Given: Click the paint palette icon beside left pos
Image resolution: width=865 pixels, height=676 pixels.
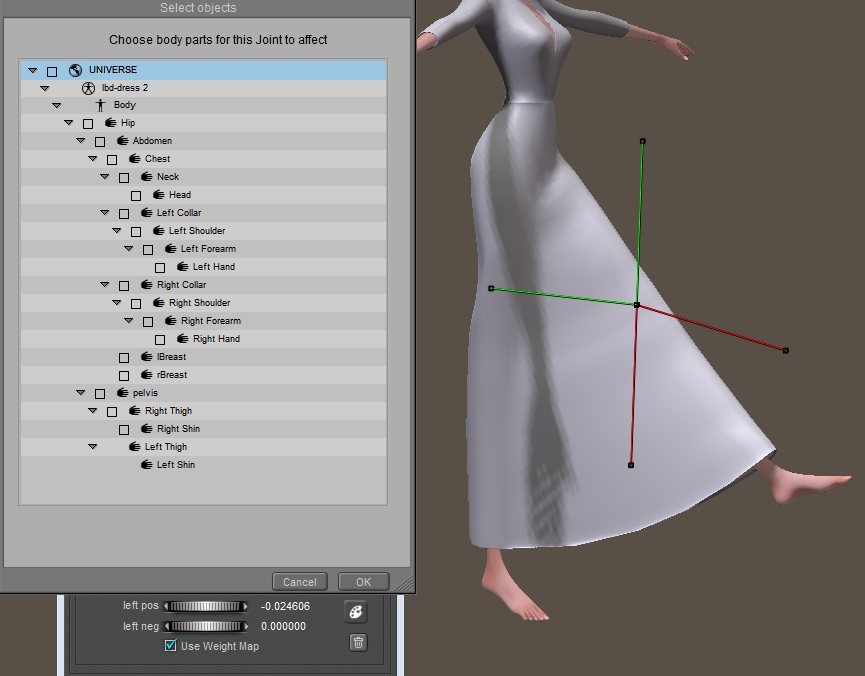Looking at the screenshot, I should (356, 611).
